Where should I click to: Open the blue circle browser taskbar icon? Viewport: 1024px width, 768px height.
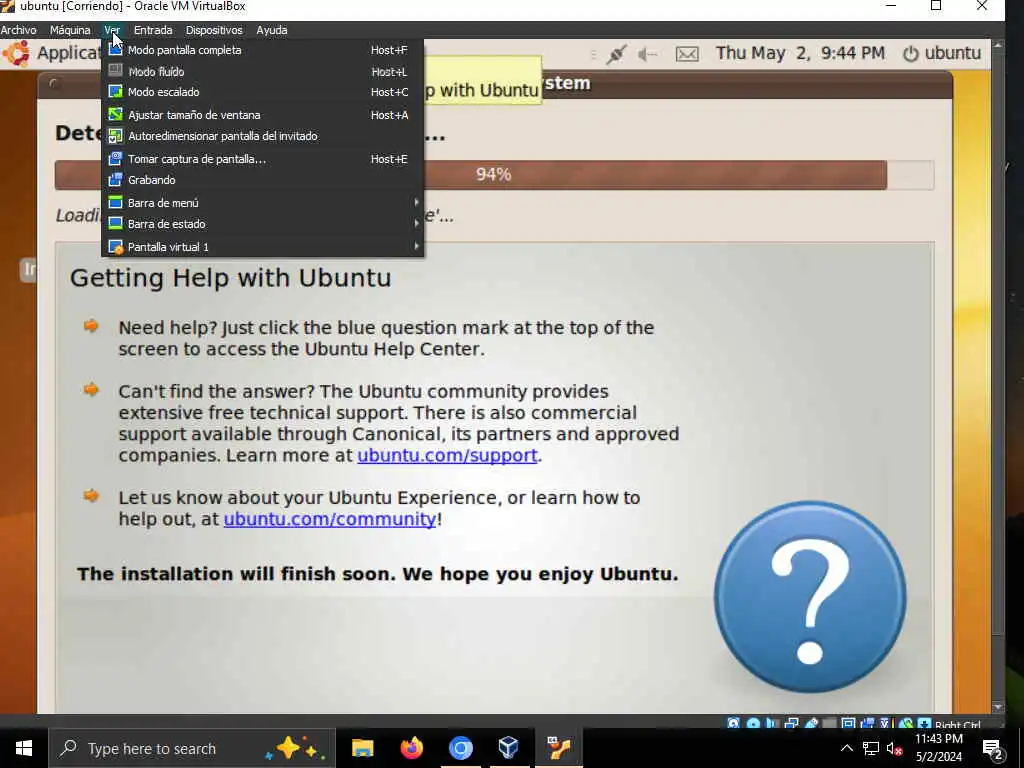(460, 748)
